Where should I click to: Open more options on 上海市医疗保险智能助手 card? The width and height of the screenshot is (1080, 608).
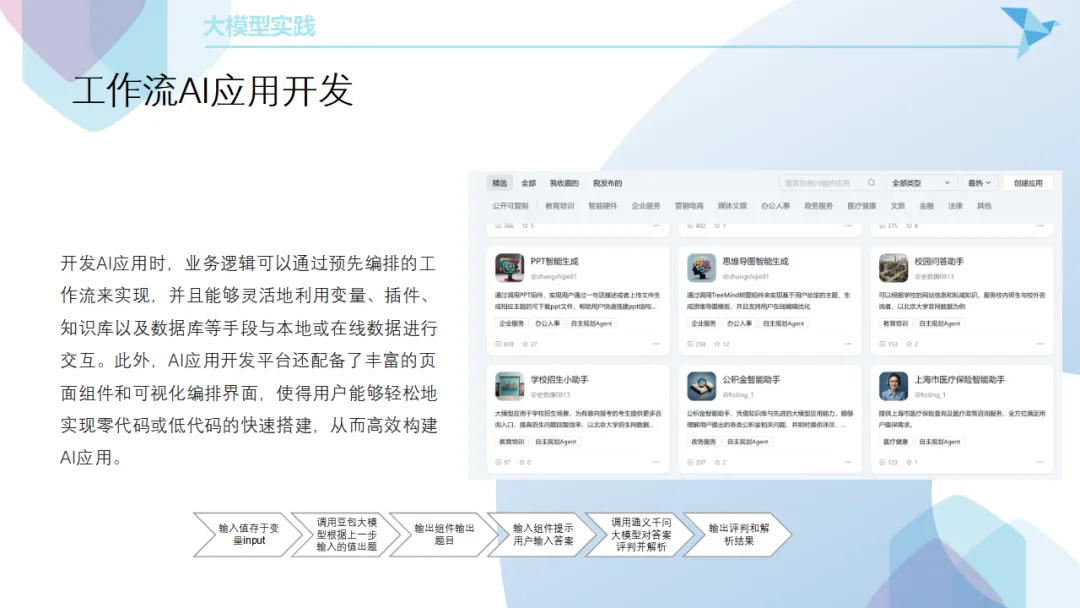pyautogui.click(x=1040, y=462)
